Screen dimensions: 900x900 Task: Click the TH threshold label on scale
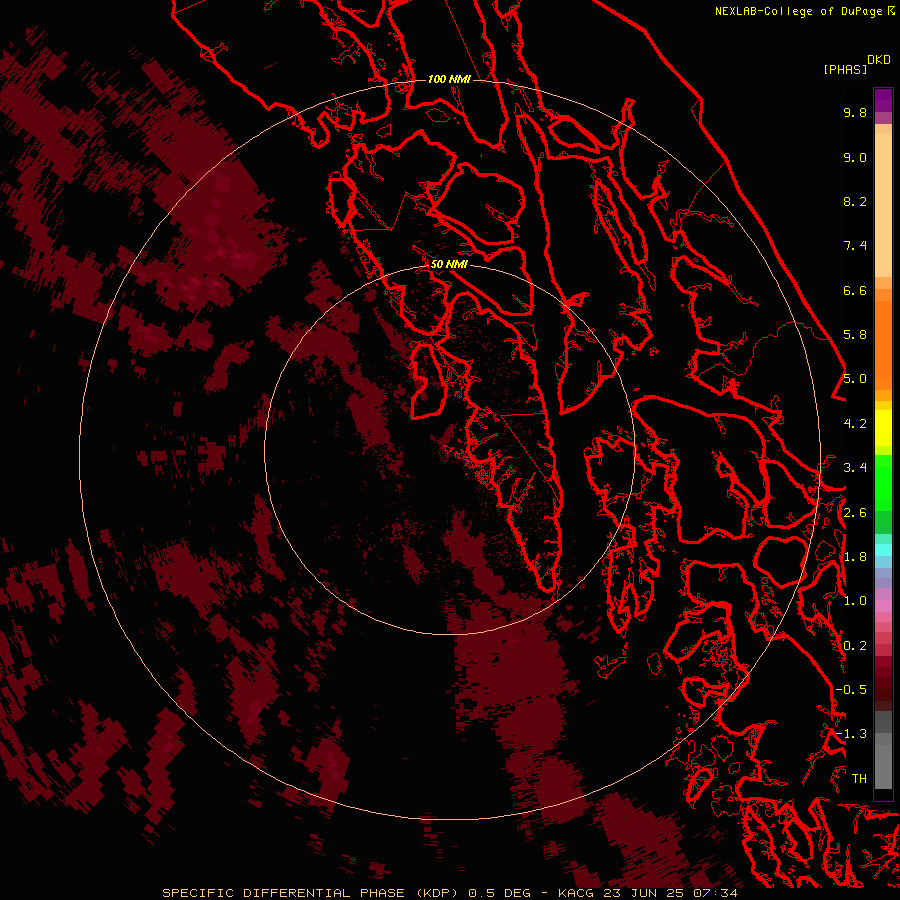[859, 779]
